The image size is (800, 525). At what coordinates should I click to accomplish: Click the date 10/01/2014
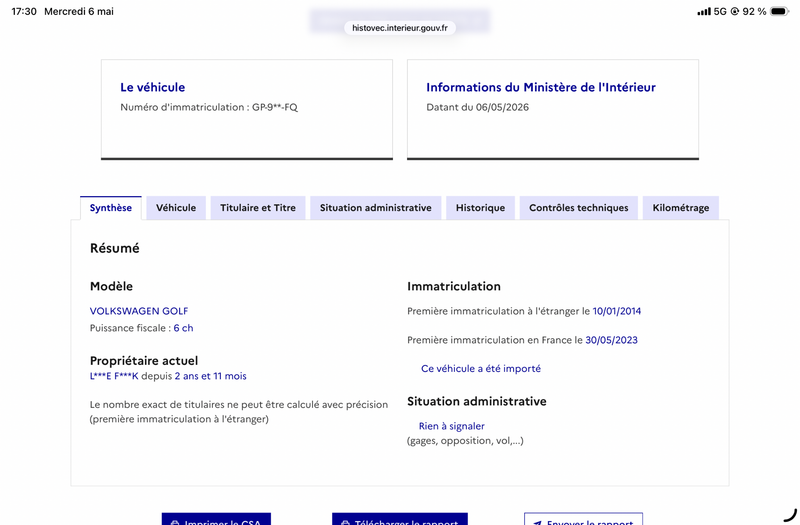(617, 311)
